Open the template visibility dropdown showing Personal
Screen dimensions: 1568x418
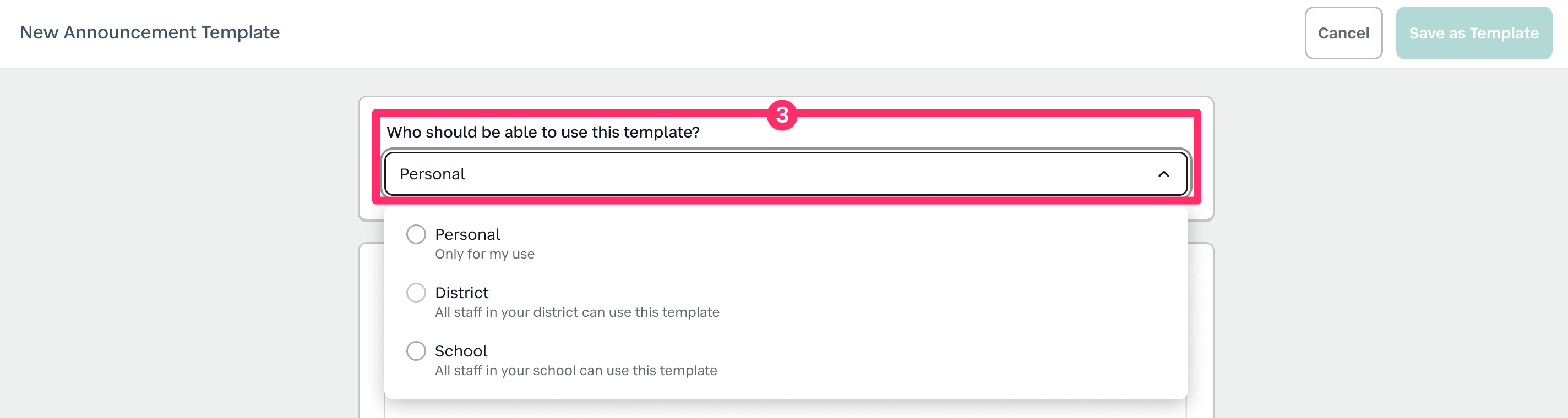click(785, 174)
